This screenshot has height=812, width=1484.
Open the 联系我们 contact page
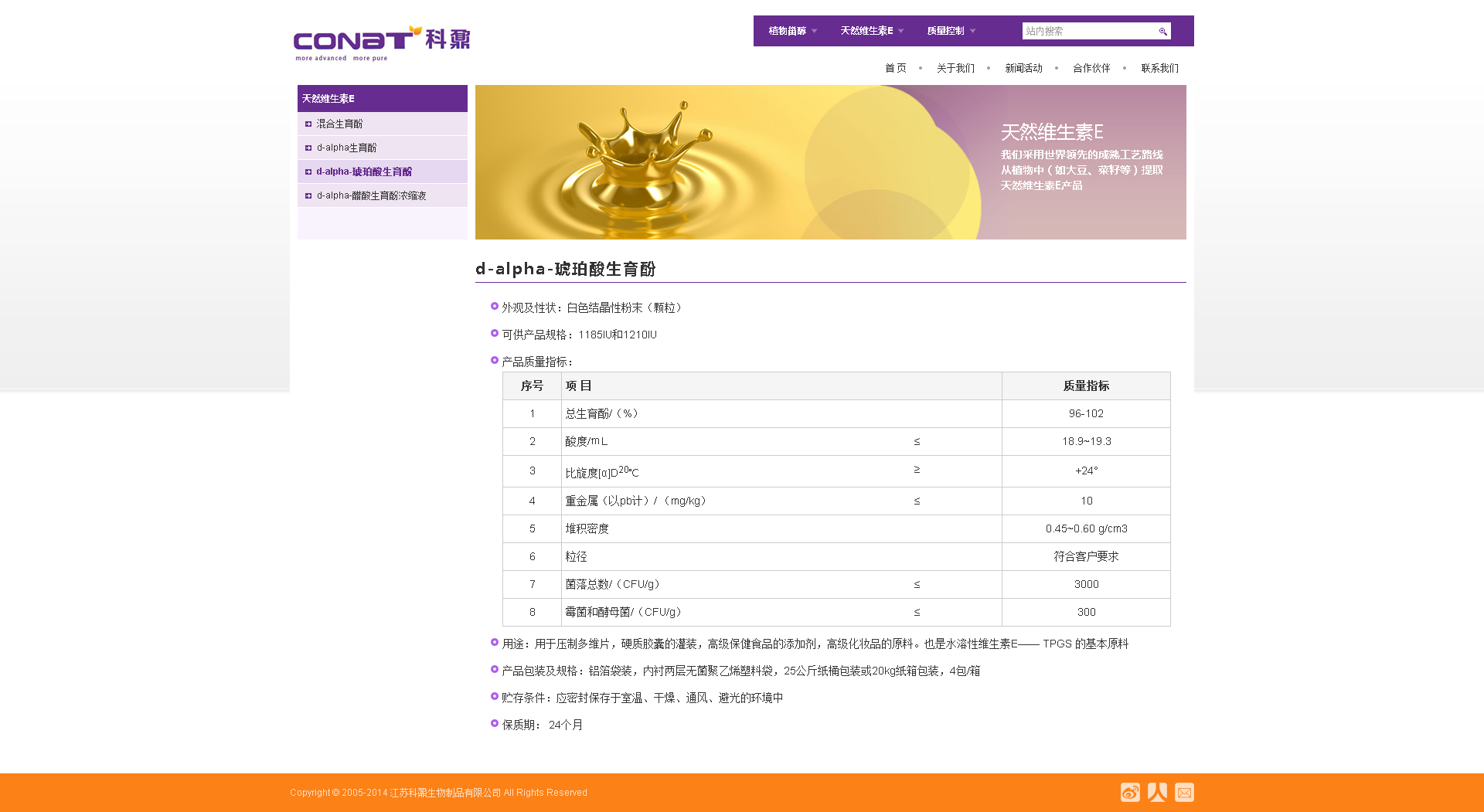pos(1159,69)
